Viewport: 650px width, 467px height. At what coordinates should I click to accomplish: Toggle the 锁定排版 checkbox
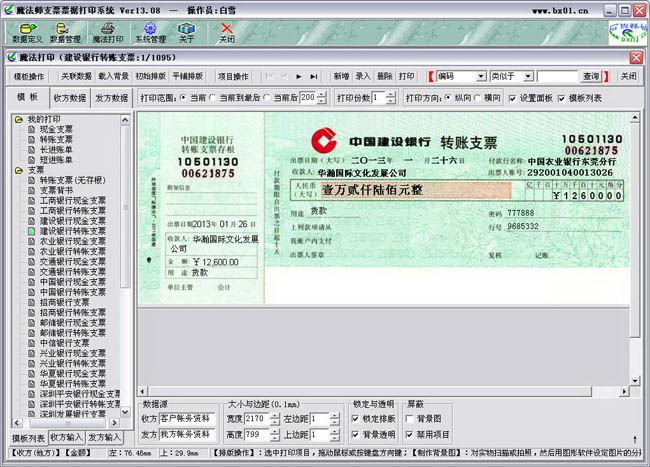click(x=355, y=419)
